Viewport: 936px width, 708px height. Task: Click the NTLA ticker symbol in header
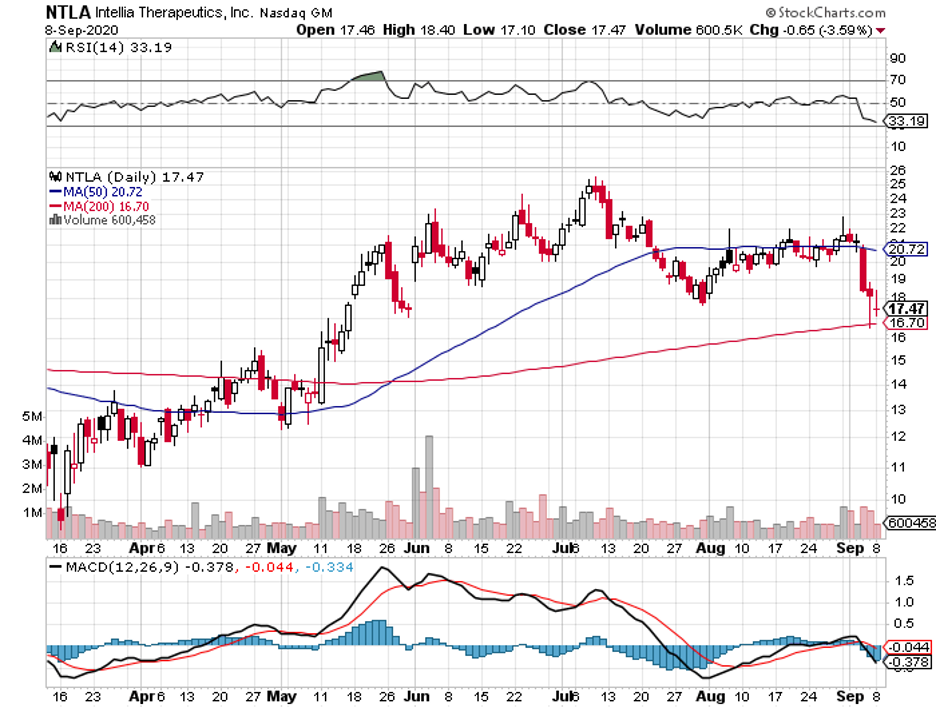pyautogui.click(x=68, y=12)
